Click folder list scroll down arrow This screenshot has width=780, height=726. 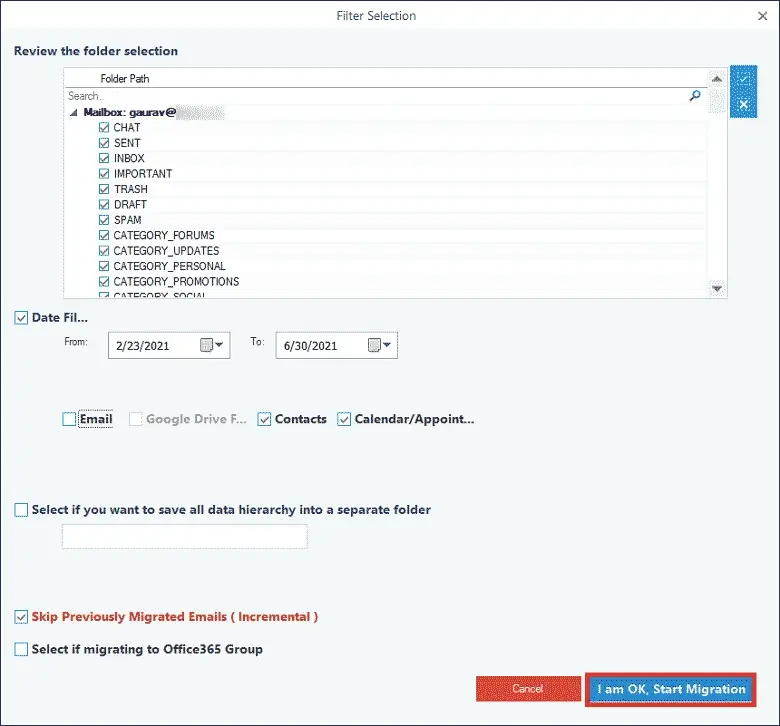pyautogui.click(x=717, y=289)
